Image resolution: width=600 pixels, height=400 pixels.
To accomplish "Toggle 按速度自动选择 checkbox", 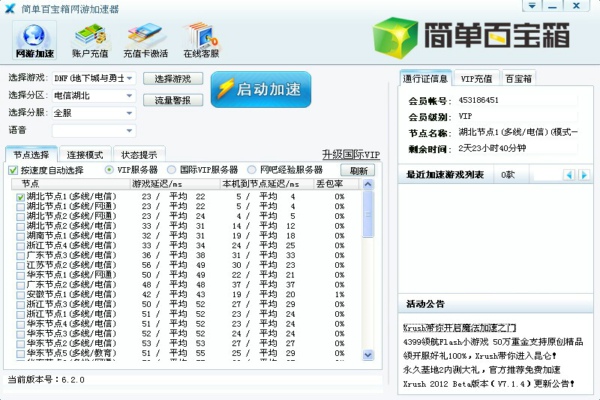I will pos(13,170).
